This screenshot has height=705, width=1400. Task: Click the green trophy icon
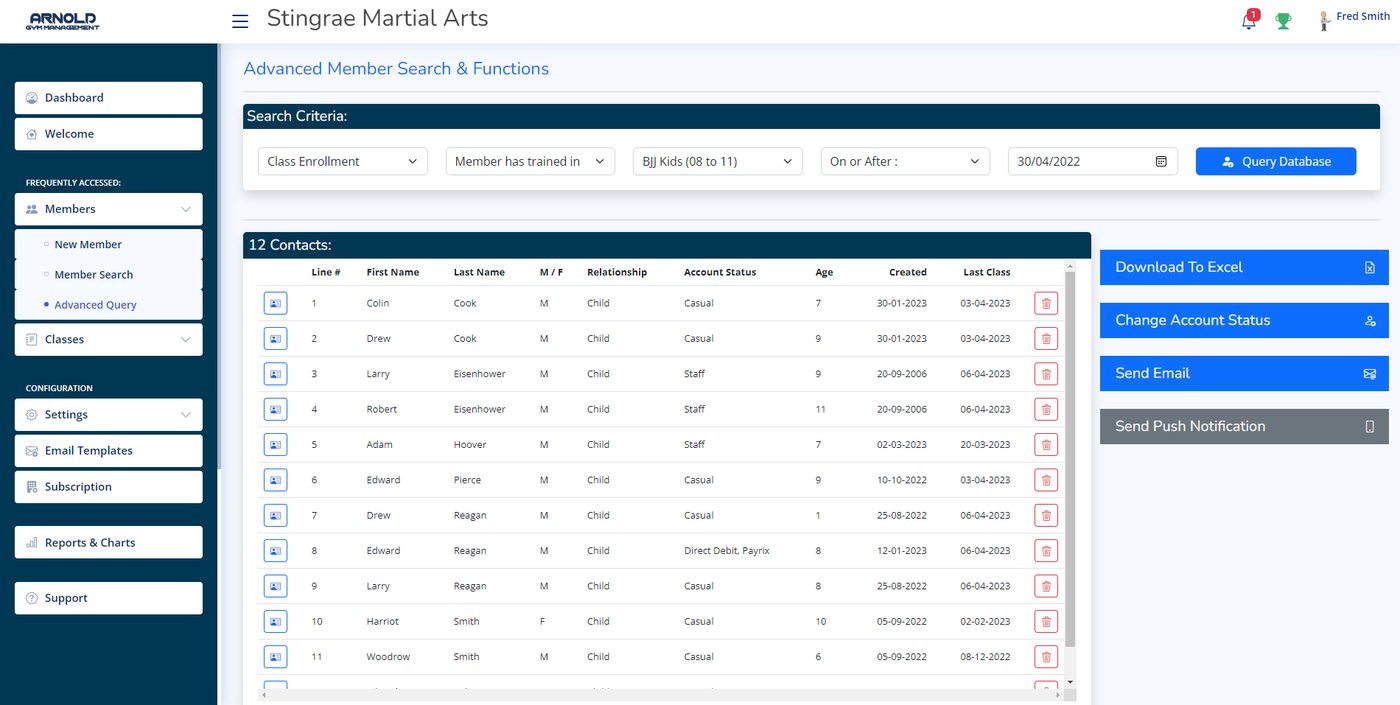pyautogui.click(x=1283, y=21)
